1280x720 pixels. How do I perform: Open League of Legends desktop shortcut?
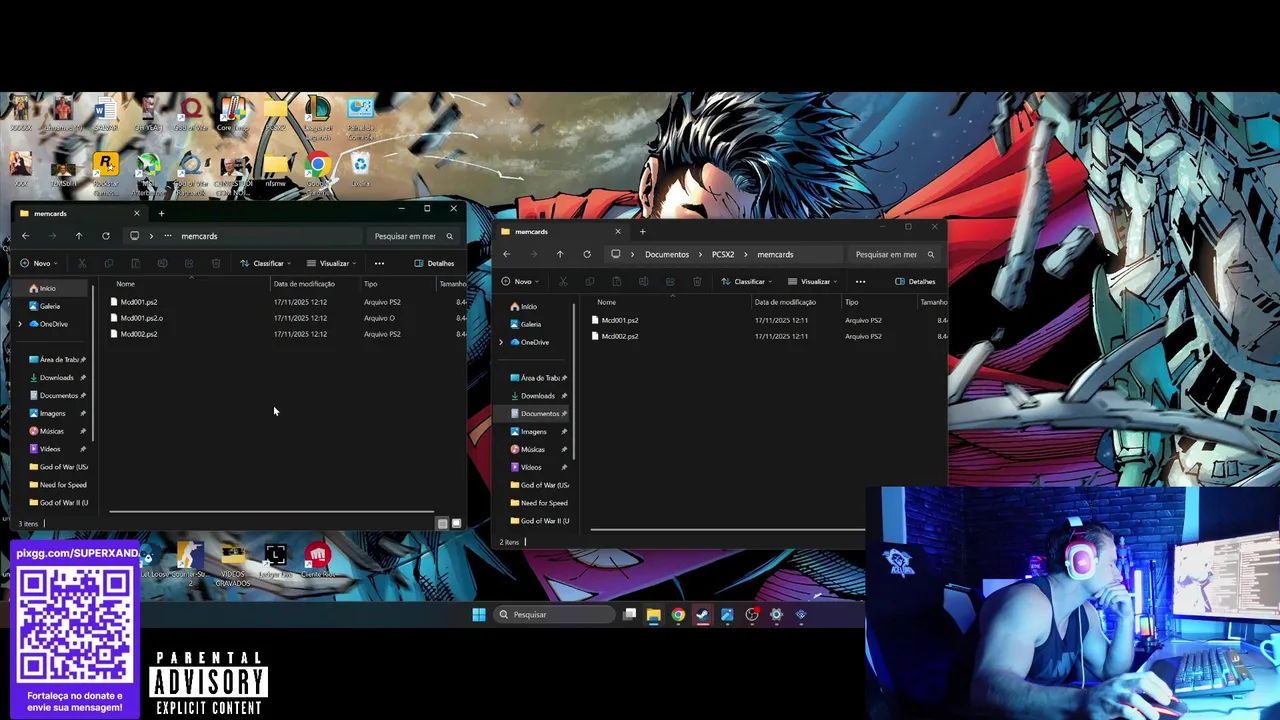(318, 115)
